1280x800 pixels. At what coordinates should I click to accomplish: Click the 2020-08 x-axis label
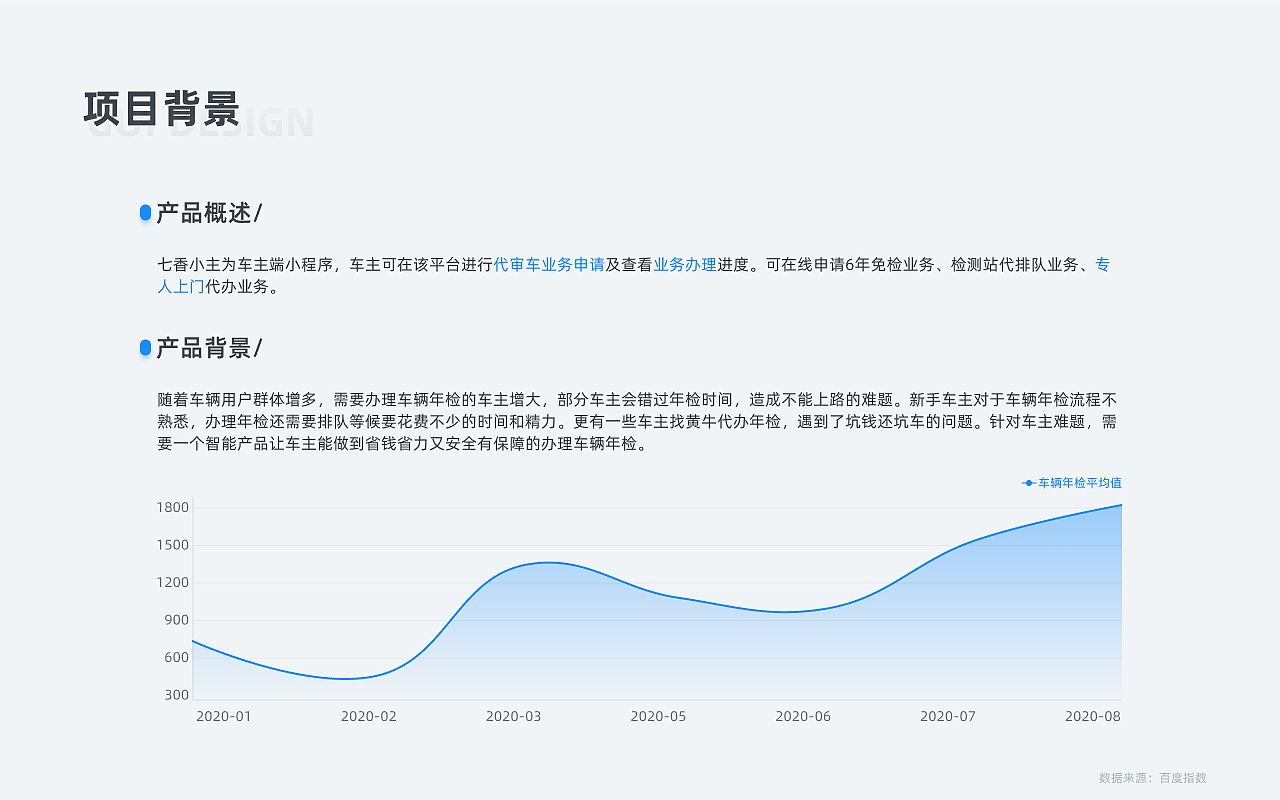[1093, 716]
